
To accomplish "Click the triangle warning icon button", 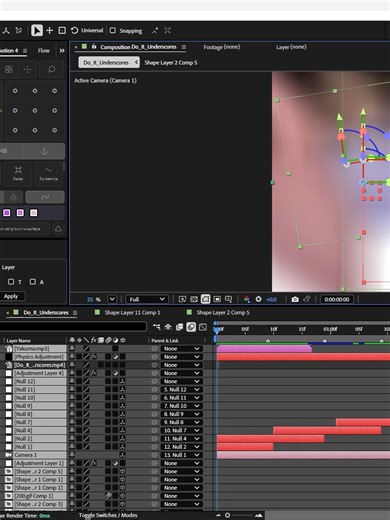I will point(58,229).
